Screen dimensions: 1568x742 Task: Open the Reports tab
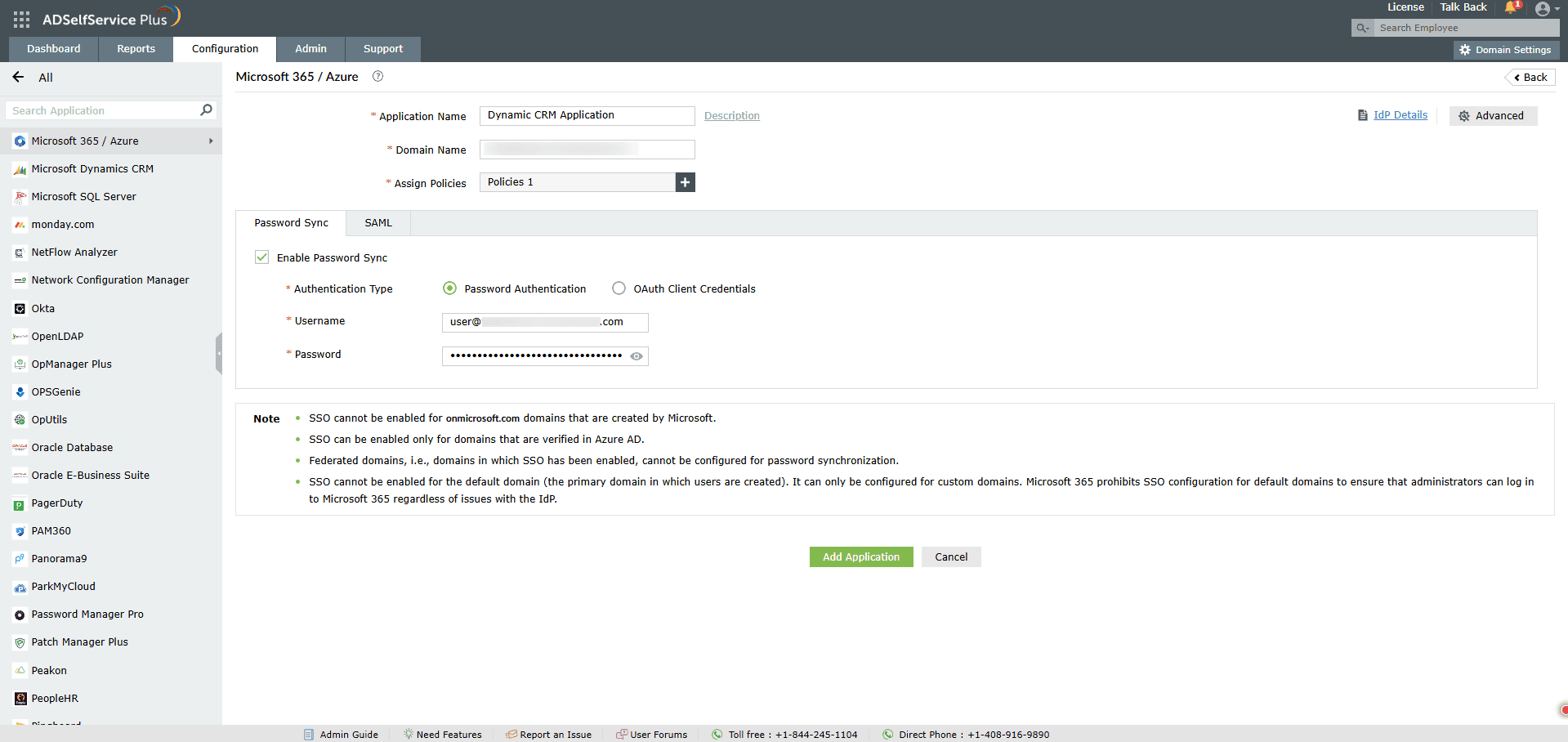(135, 49)
